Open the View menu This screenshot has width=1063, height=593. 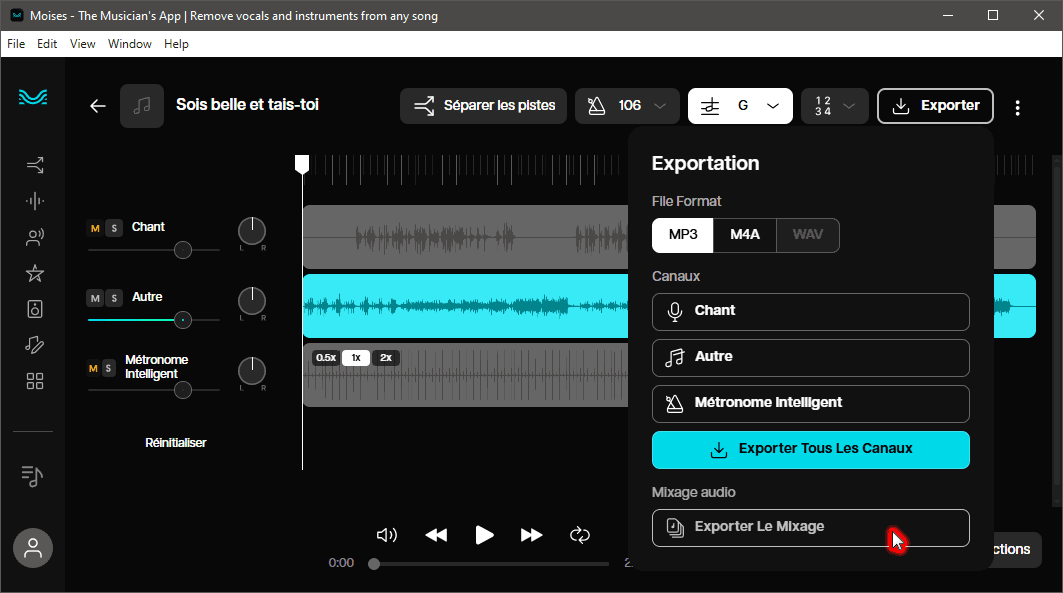82,43
